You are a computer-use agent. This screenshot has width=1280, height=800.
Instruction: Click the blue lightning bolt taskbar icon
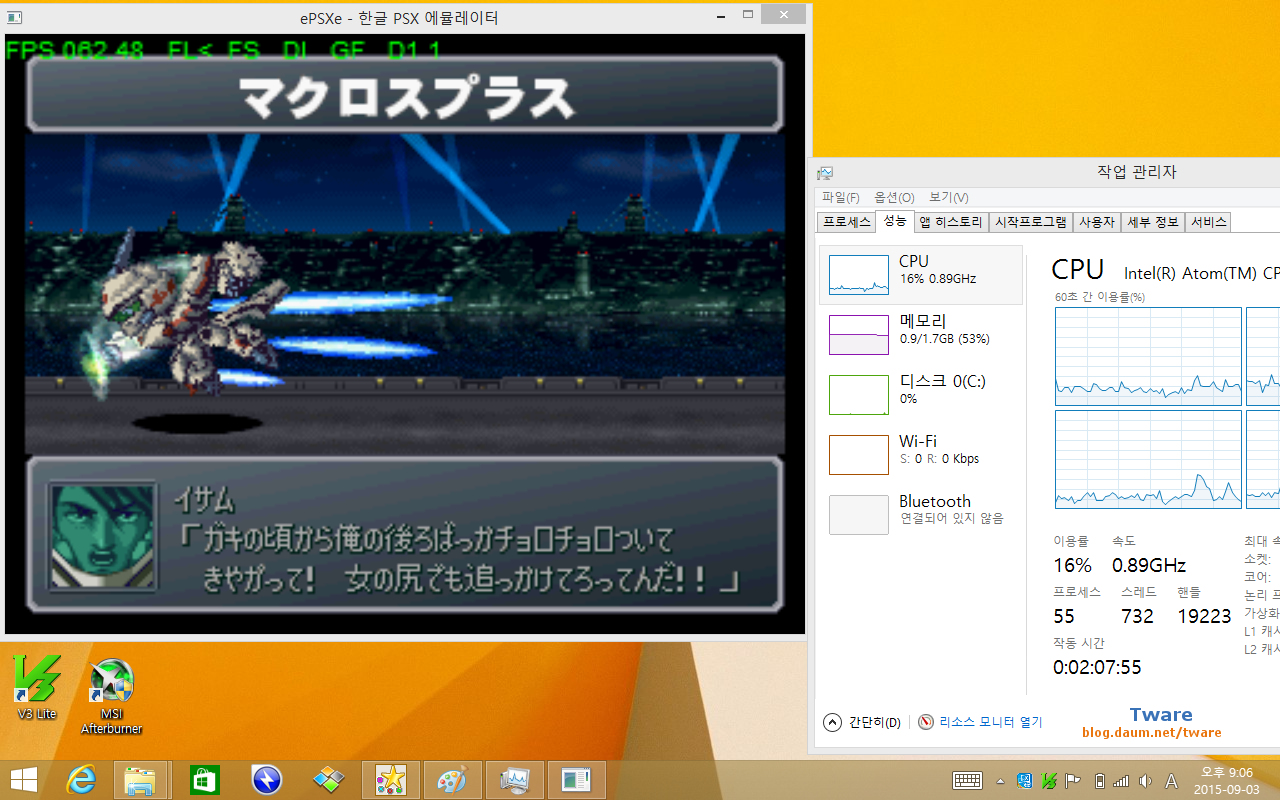point(267,780)
